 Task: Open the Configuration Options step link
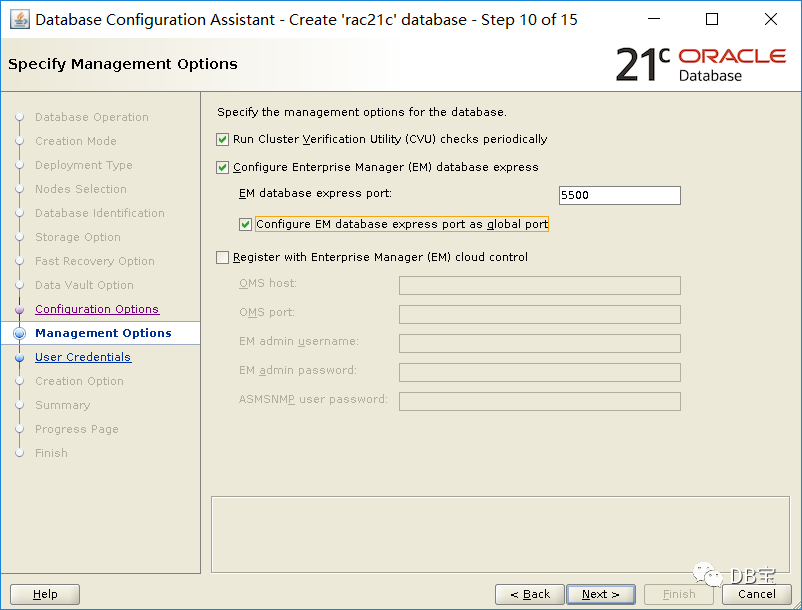click(97, 309)
